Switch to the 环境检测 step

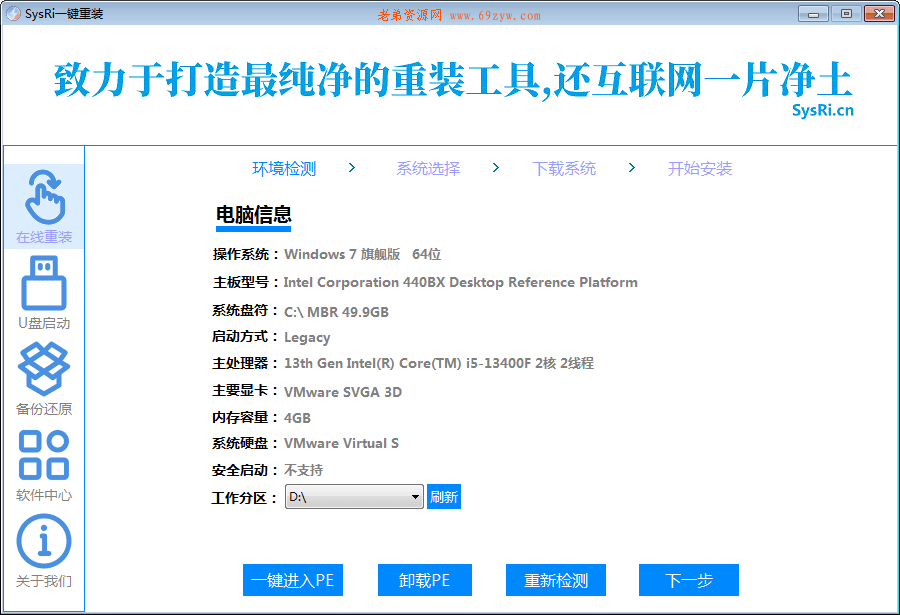(283, 168)
